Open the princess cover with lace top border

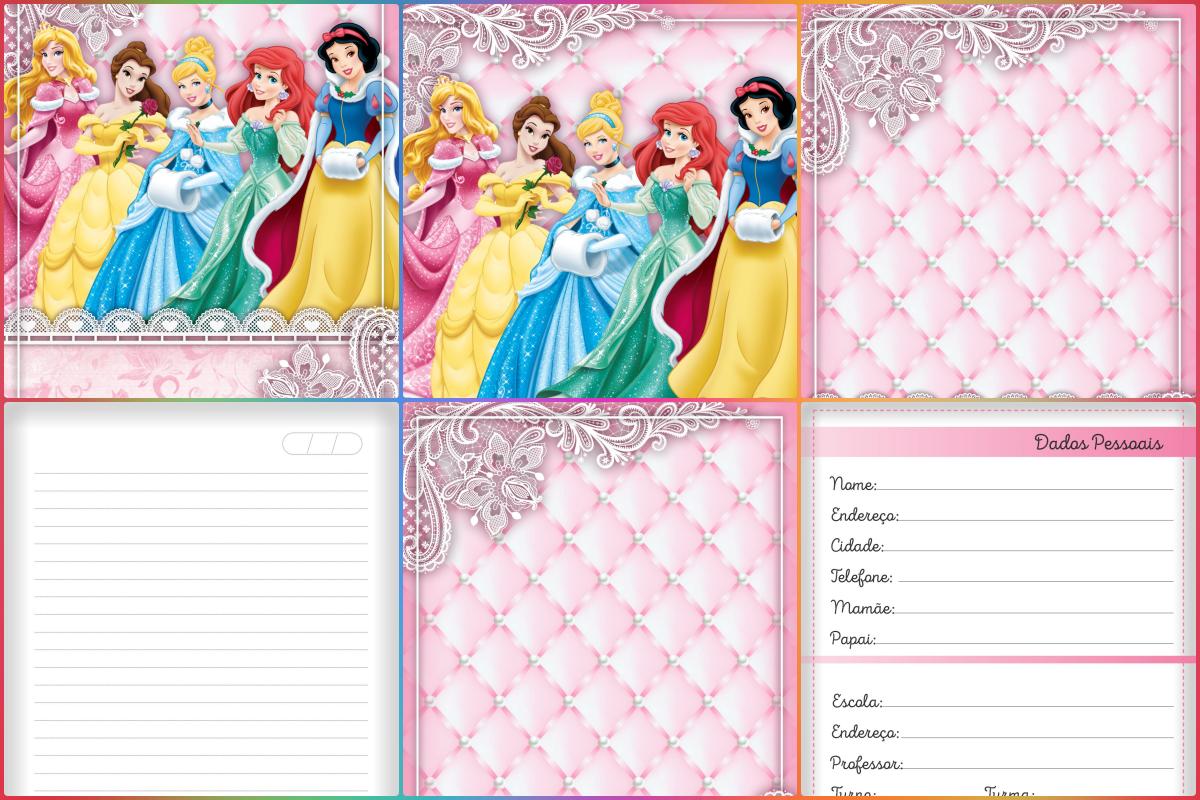click(600, 200)
